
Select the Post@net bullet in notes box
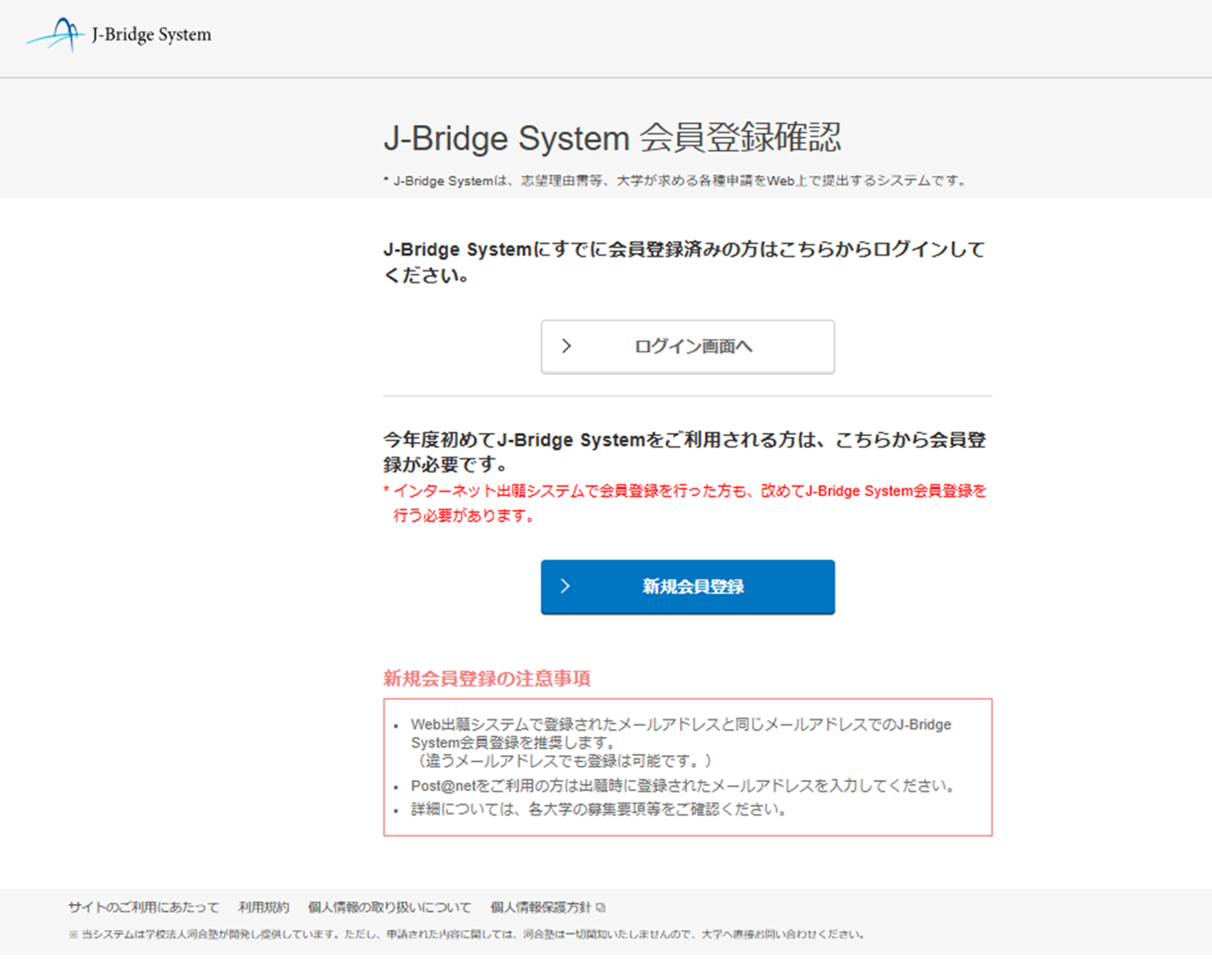[682, 786]
